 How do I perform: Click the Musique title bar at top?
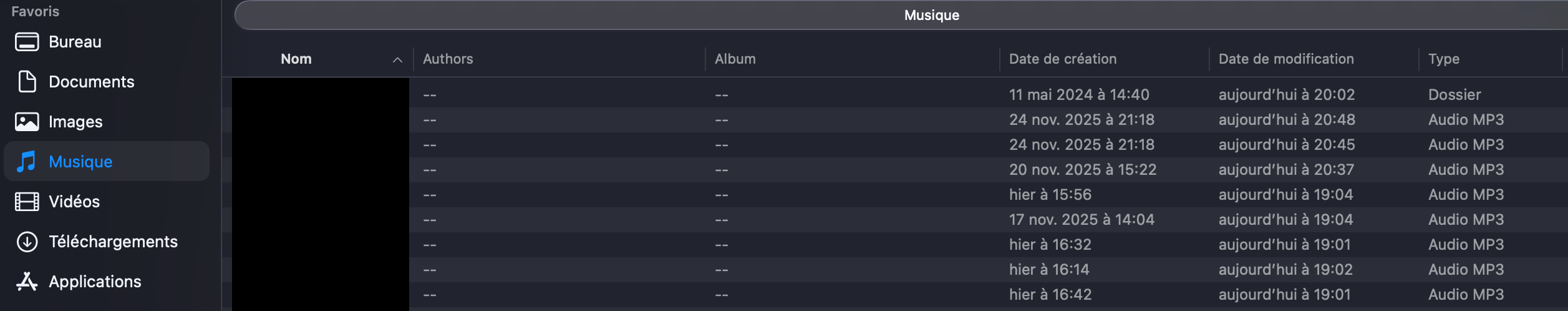pyautogui.click(x=931, y=15)
